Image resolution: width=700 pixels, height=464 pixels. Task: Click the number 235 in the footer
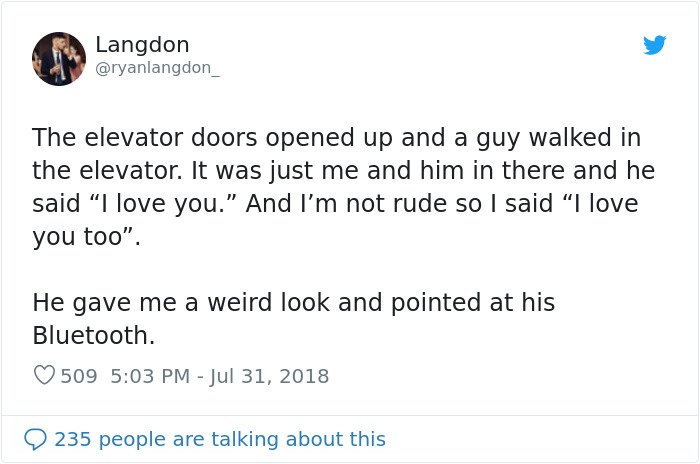(x=72, y=439)
